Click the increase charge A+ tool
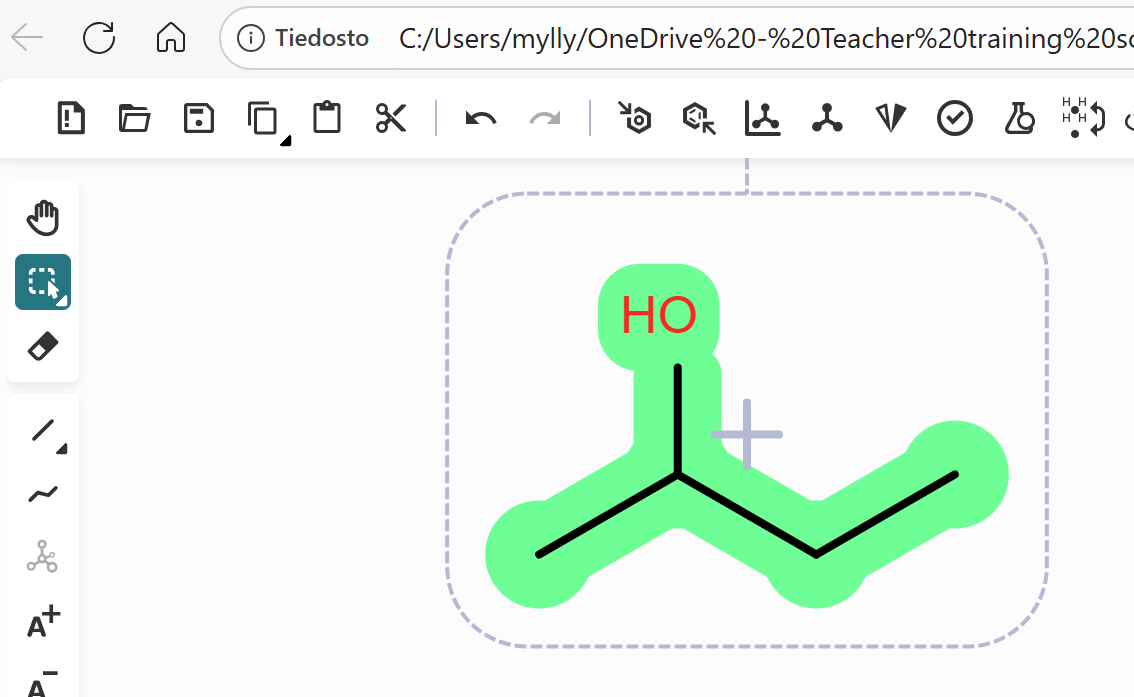Screen dimensions: 1134x697 pos(43,622)
